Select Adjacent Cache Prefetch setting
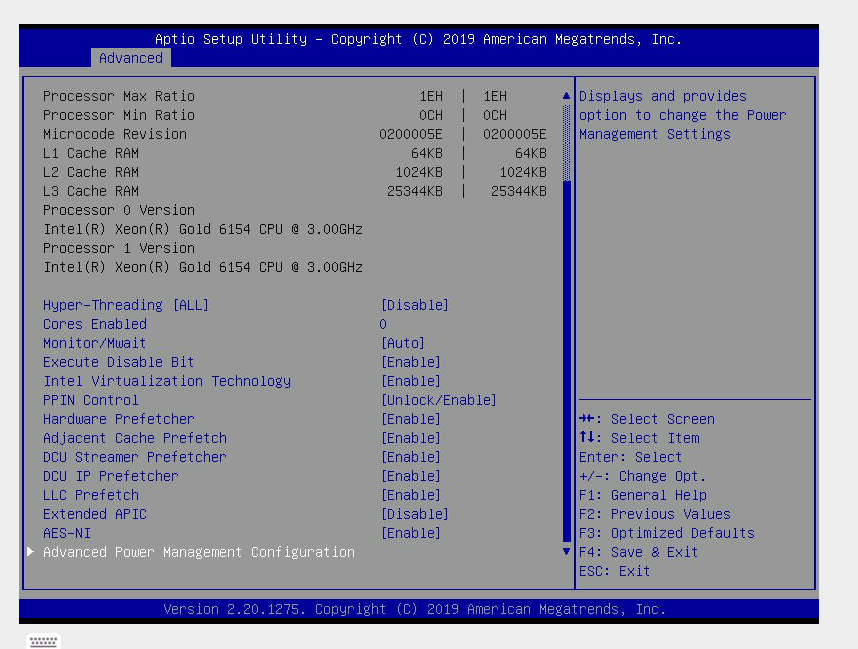This screenshot has height=649, width=858. point(135,438)
